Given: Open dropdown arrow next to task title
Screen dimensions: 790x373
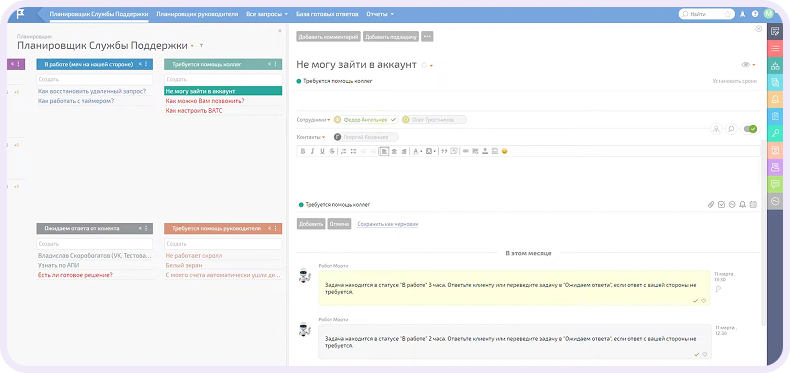Looking at the screenshot, I should click(x=431, y=66).
